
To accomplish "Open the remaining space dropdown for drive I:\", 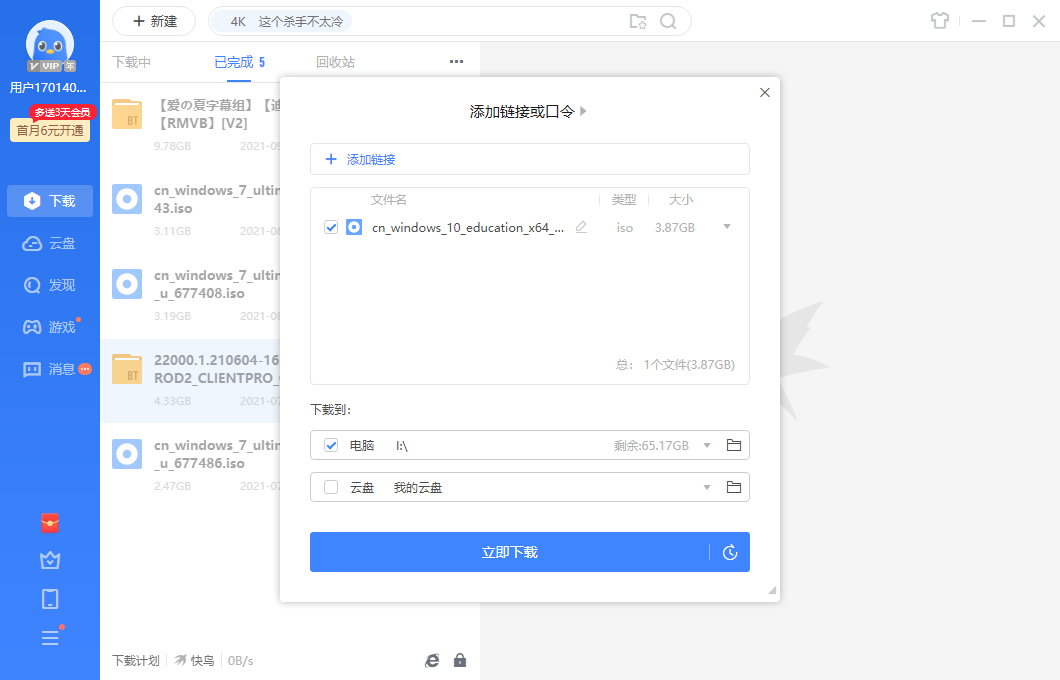I will [x=707, y=445].
